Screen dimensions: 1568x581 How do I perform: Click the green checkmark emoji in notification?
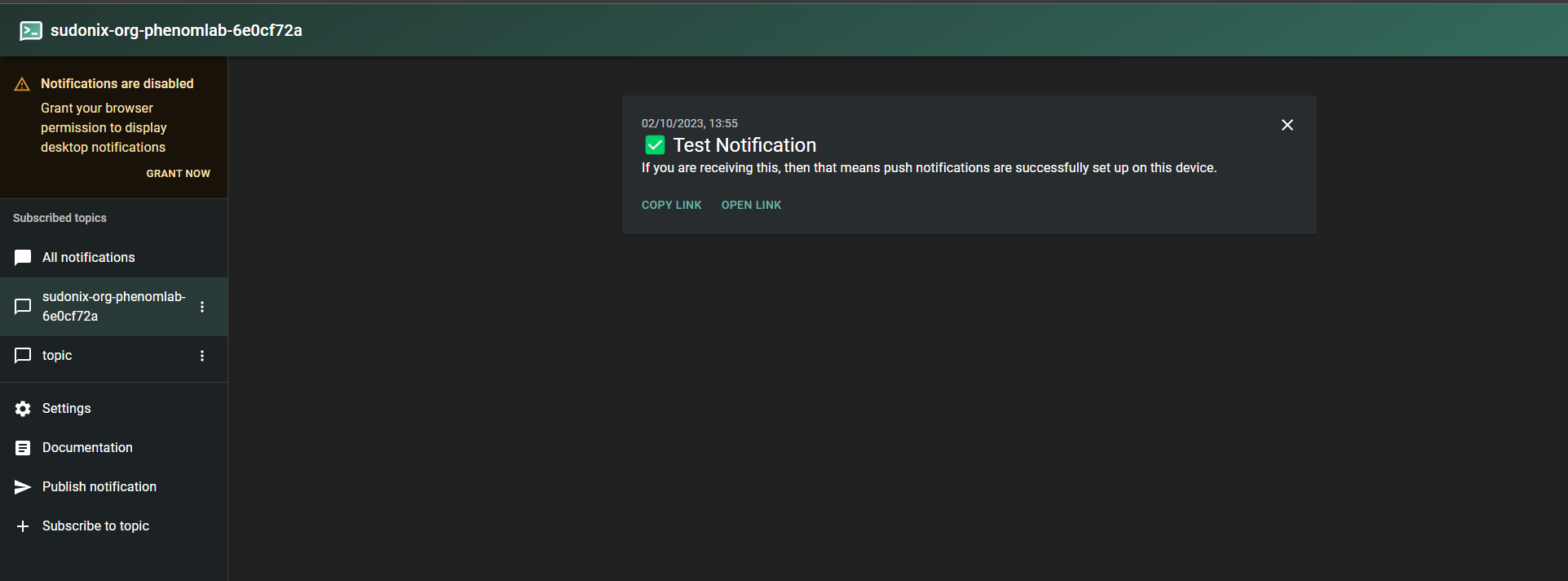click(x=655, y=145)
